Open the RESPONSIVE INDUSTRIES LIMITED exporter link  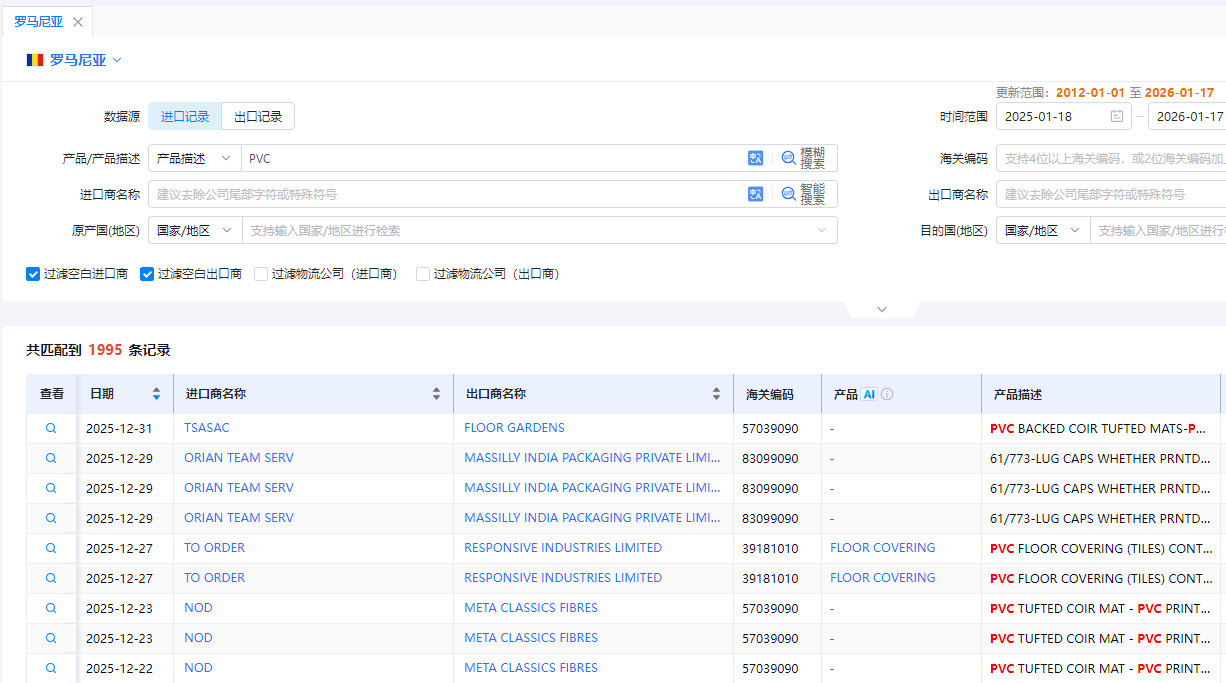pyautogui.click(x=562, y=548)
